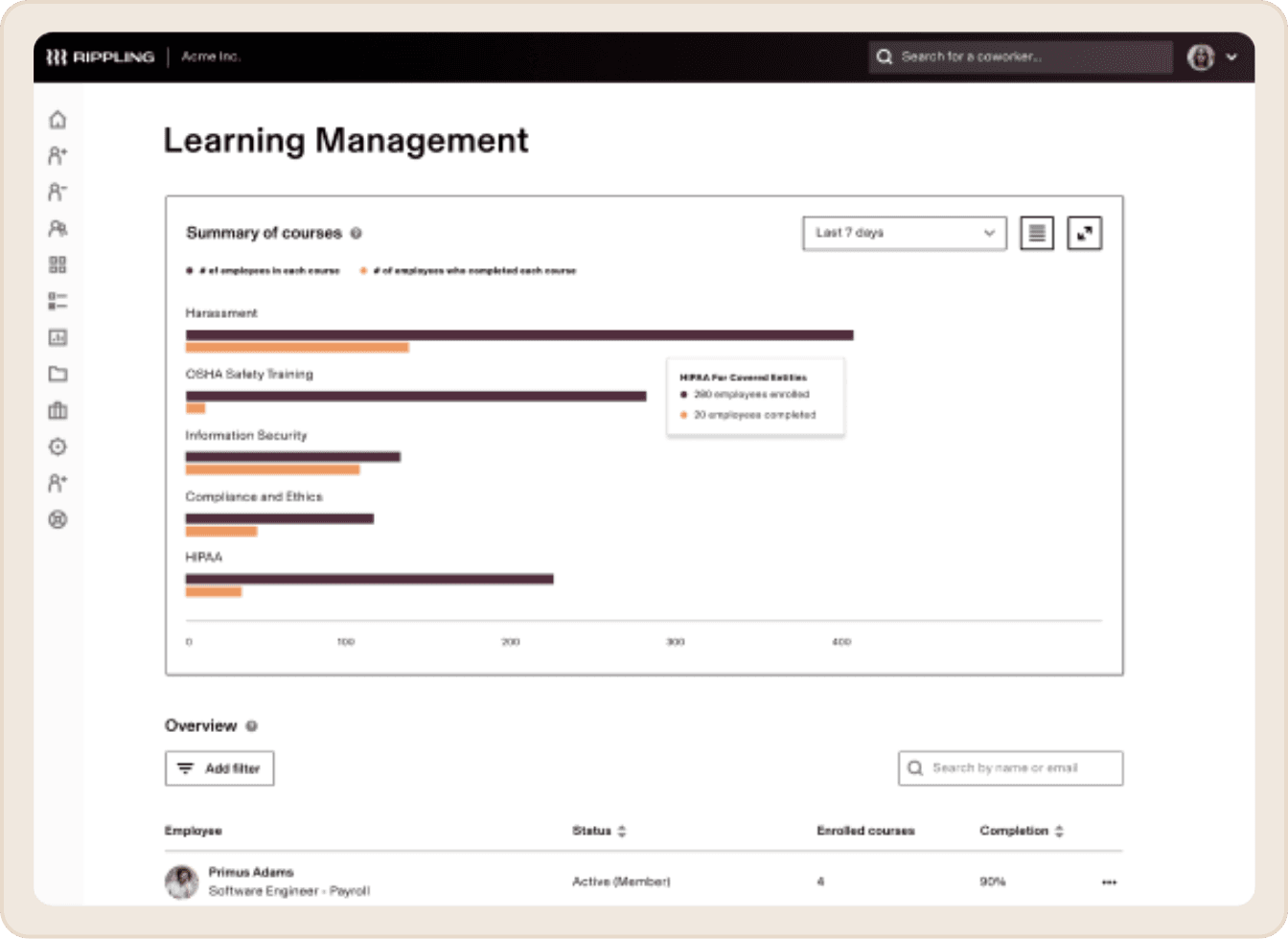Expand the user profile avatar menu
Screen dimensions: 1288x939
[1212, 57]
